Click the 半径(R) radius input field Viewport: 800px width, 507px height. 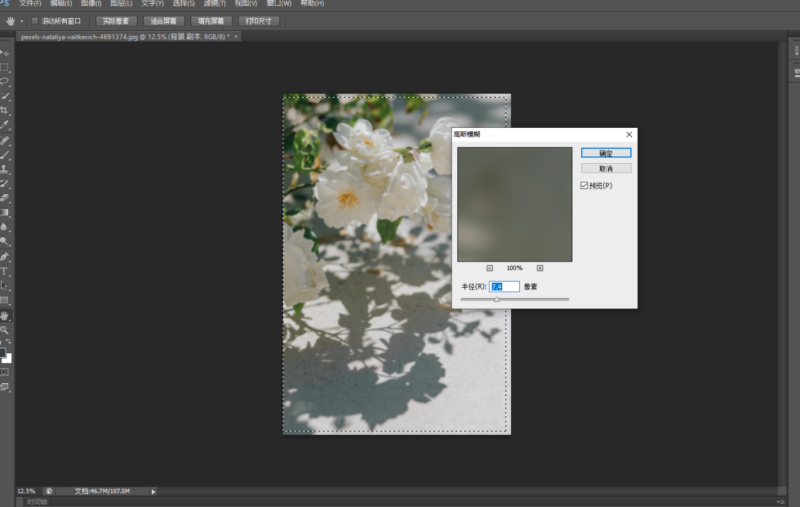tap(504, 286)
